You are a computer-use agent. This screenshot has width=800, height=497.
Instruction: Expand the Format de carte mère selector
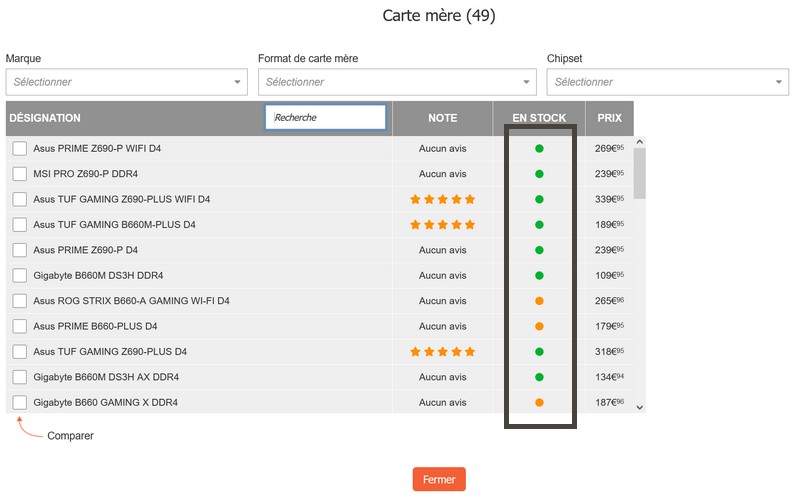tap(397, 82)
